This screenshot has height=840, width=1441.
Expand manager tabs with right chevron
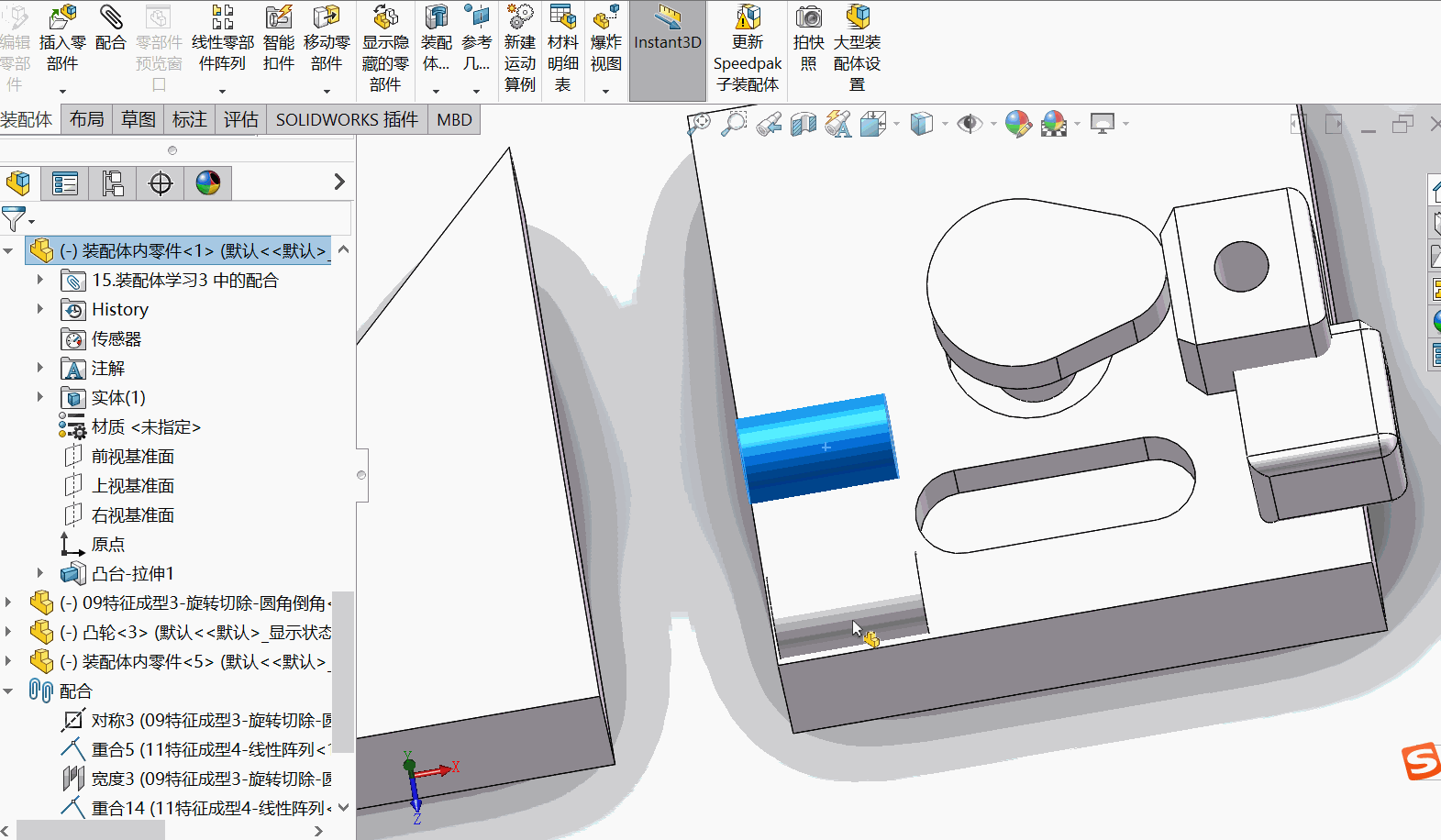coord(339,182)
